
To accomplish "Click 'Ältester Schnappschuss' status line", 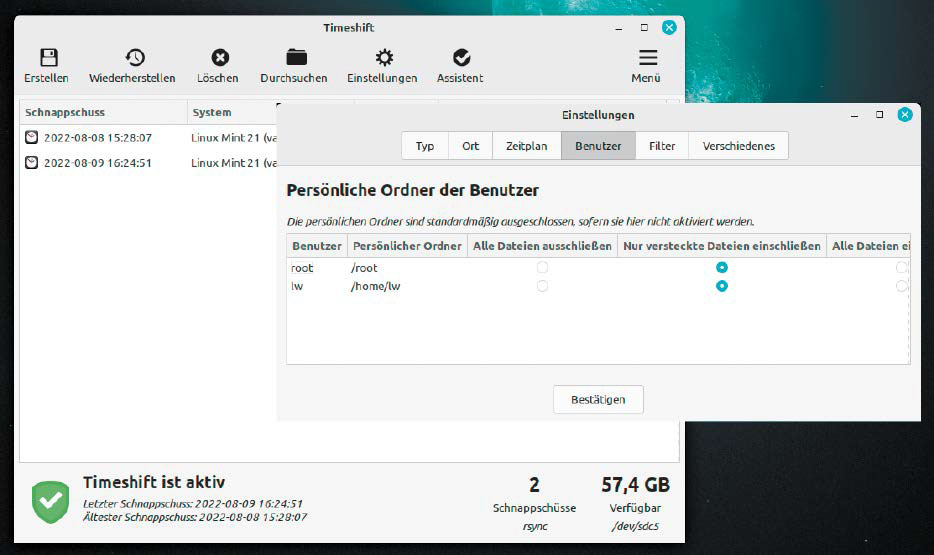I will click(x=195, y=517).
